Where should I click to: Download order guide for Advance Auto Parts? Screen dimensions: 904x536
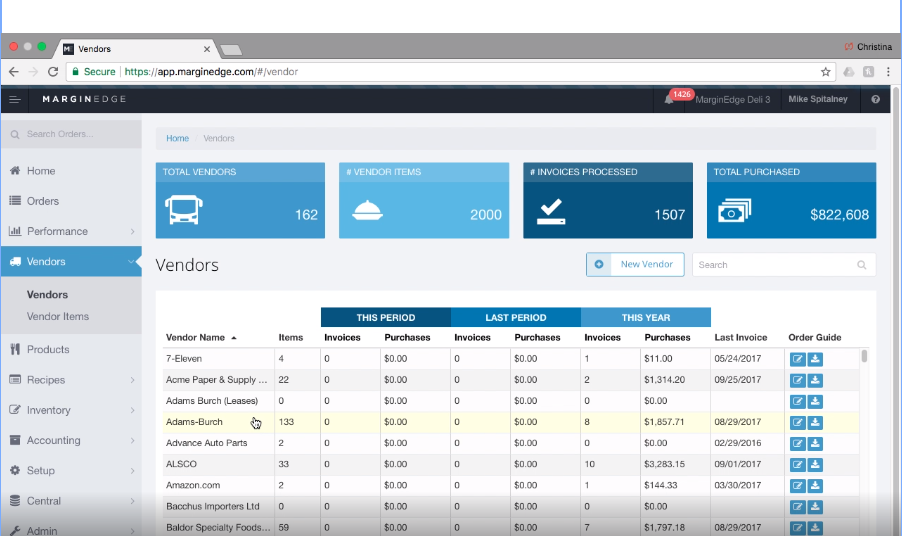(815, 444)
